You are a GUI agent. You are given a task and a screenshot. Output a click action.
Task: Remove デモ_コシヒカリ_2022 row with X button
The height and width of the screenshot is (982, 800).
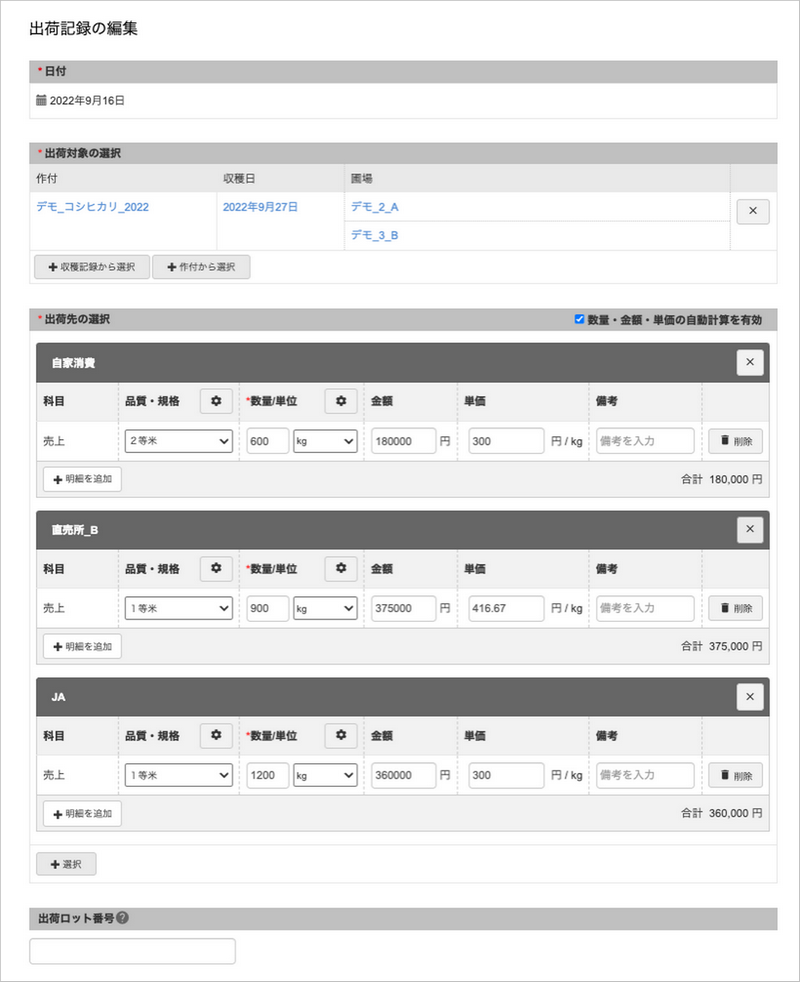752,211
